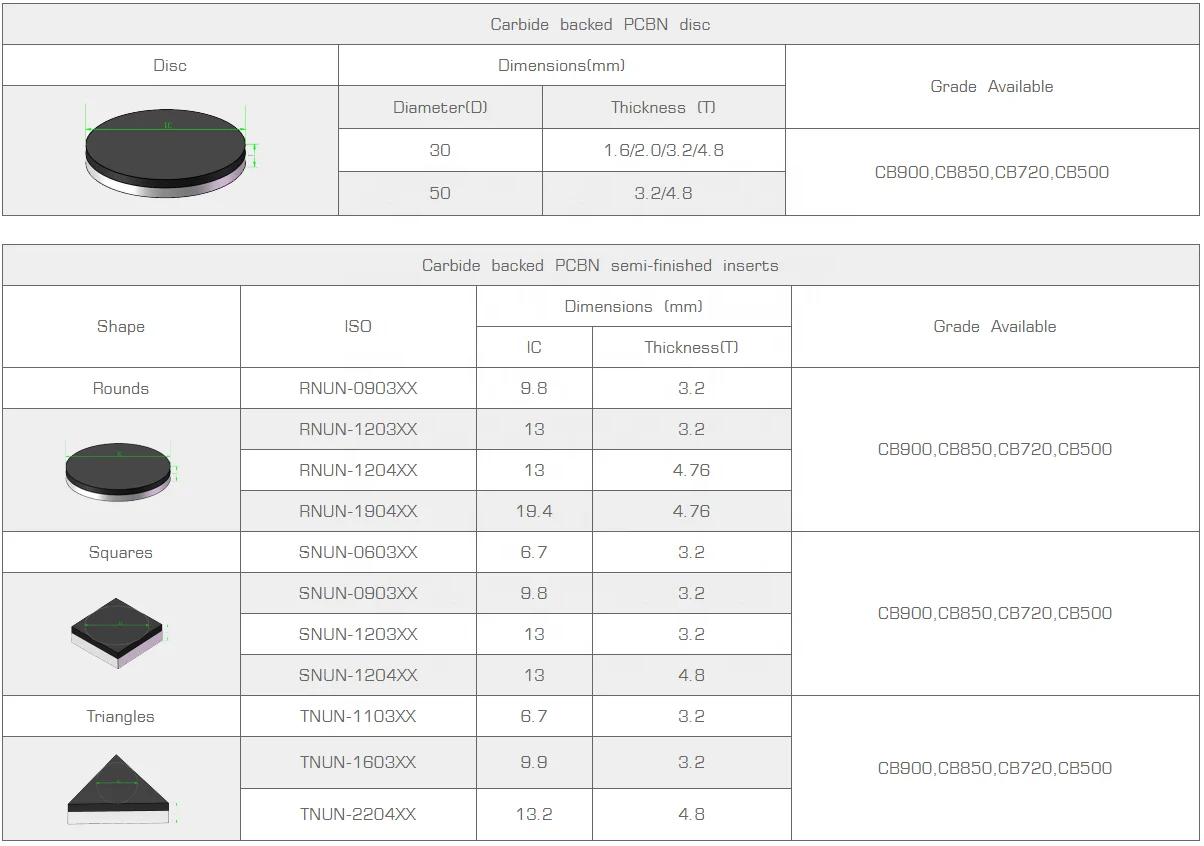Select the SNUN-0603XX ISO code

click(x=358, y=552)
